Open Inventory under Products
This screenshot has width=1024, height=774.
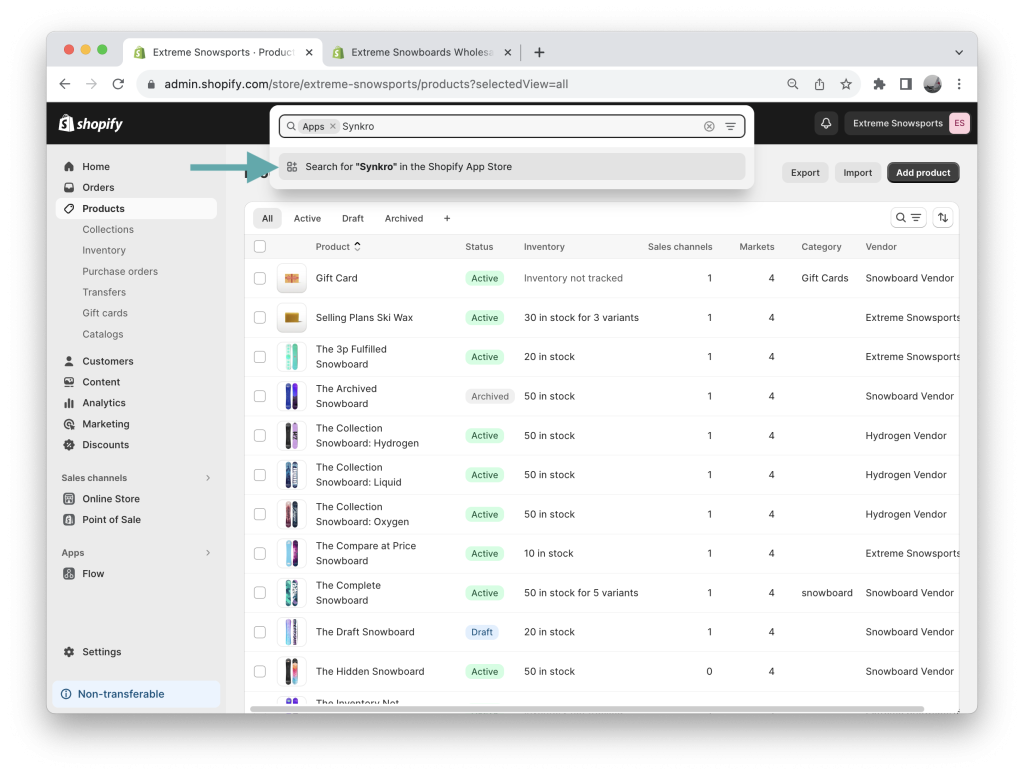[104, 250]
